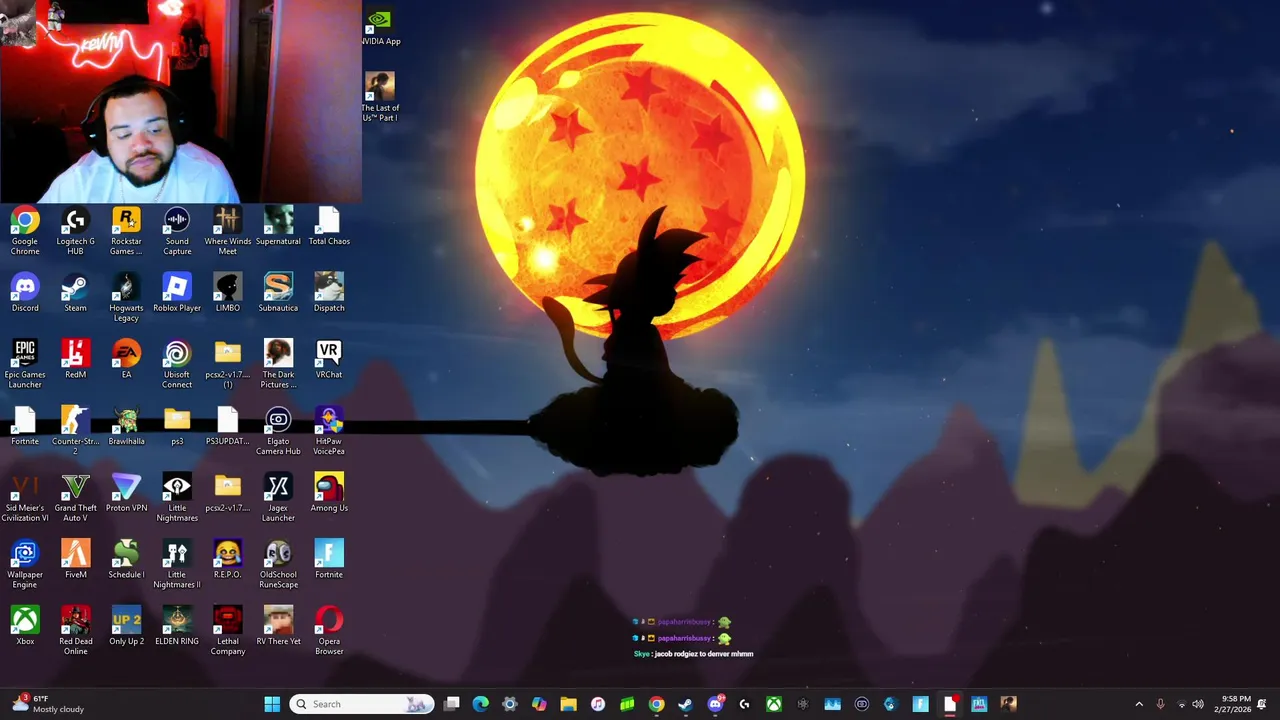Image resolution: width=1280 pixels, height=720 pixels.
Task: Select the EA app desktop icon
Action: [x=126, y=360]
